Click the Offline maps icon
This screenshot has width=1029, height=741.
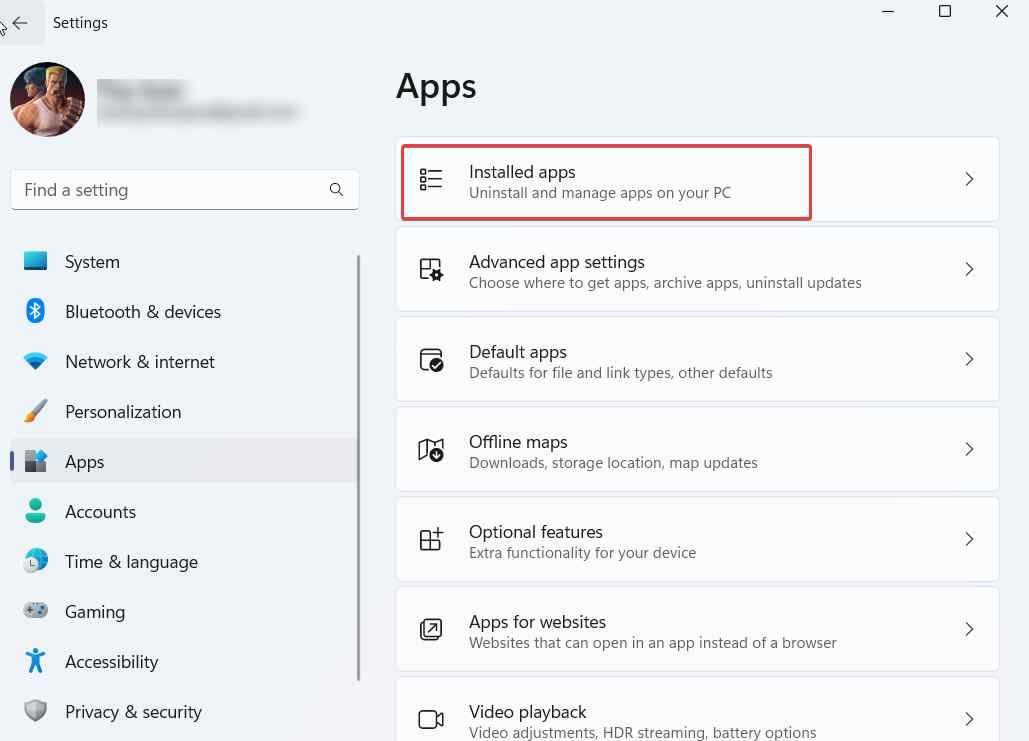point(431,449)
